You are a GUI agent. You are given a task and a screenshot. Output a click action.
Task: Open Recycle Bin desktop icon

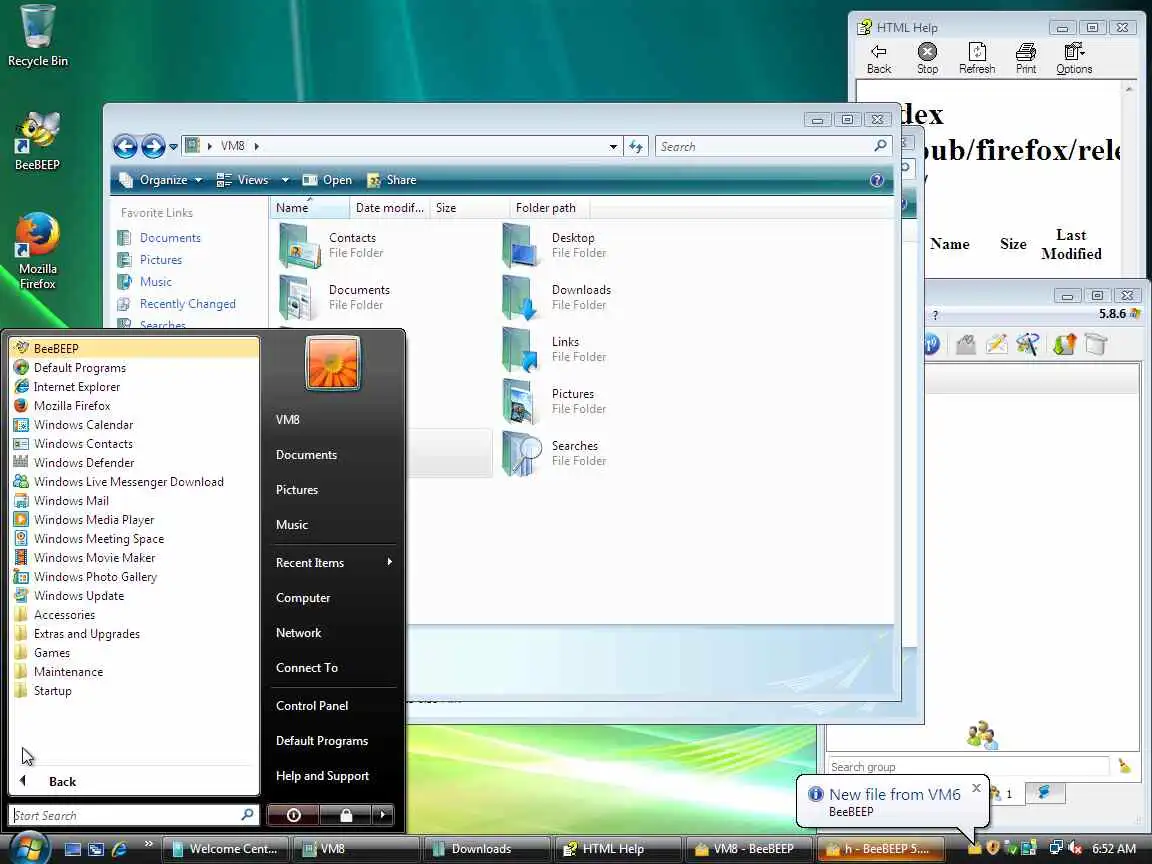click(37, 35)
